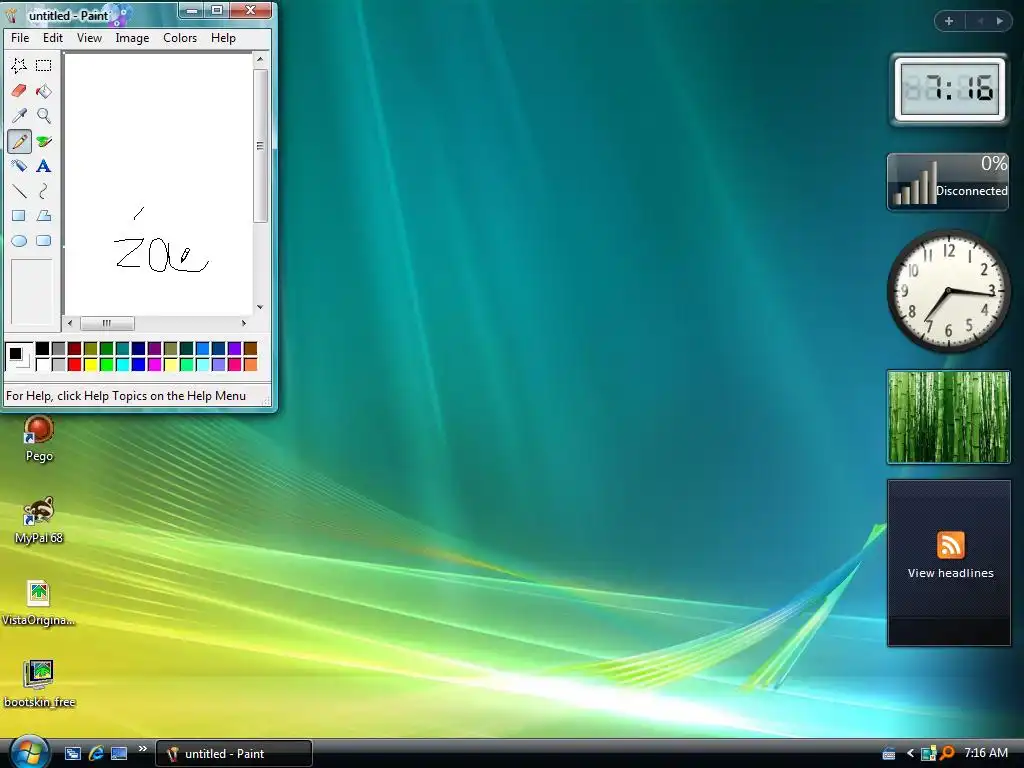Viewport: 1024px width, 768px height.
Task: Click View headlines in the feed gadget
Action: (x=950, y=573)
